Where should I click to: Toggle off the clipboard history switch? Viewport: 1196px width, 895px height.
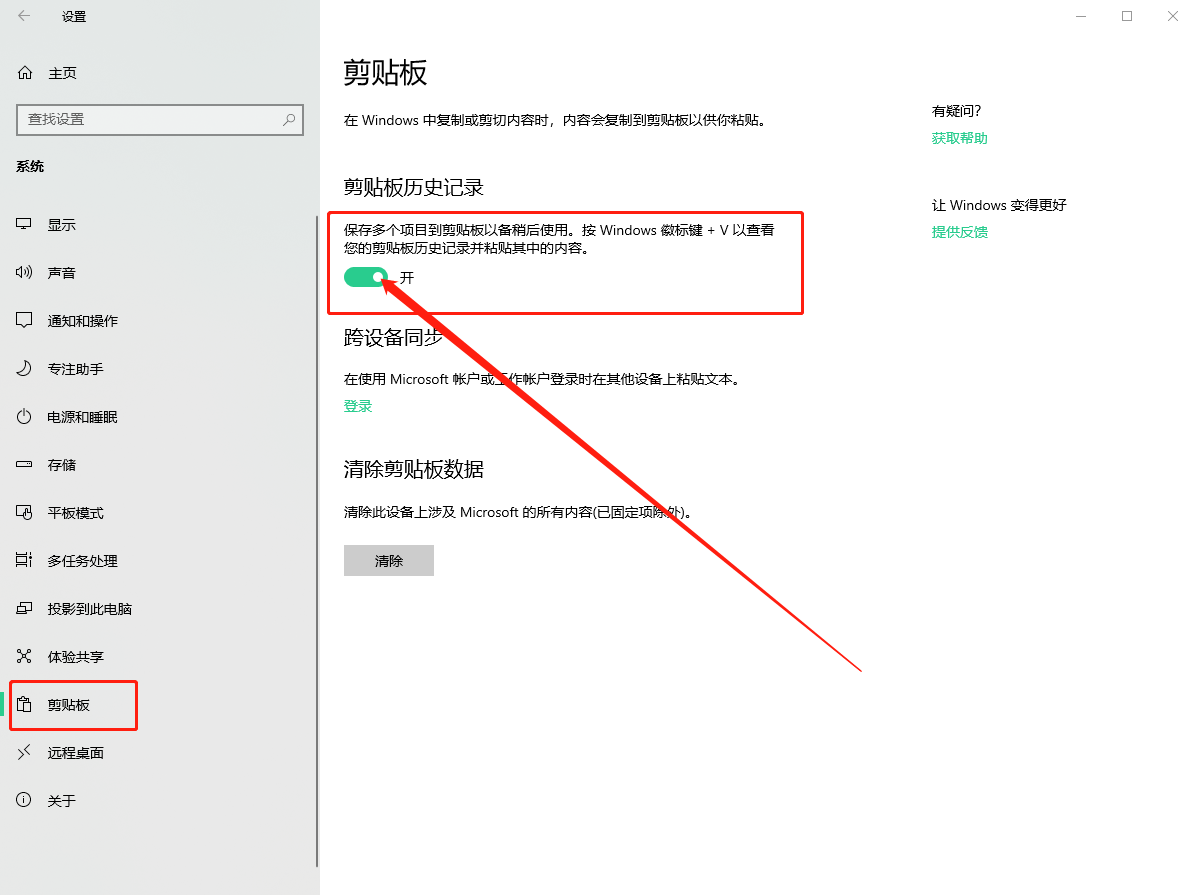(x=366, y=277)
